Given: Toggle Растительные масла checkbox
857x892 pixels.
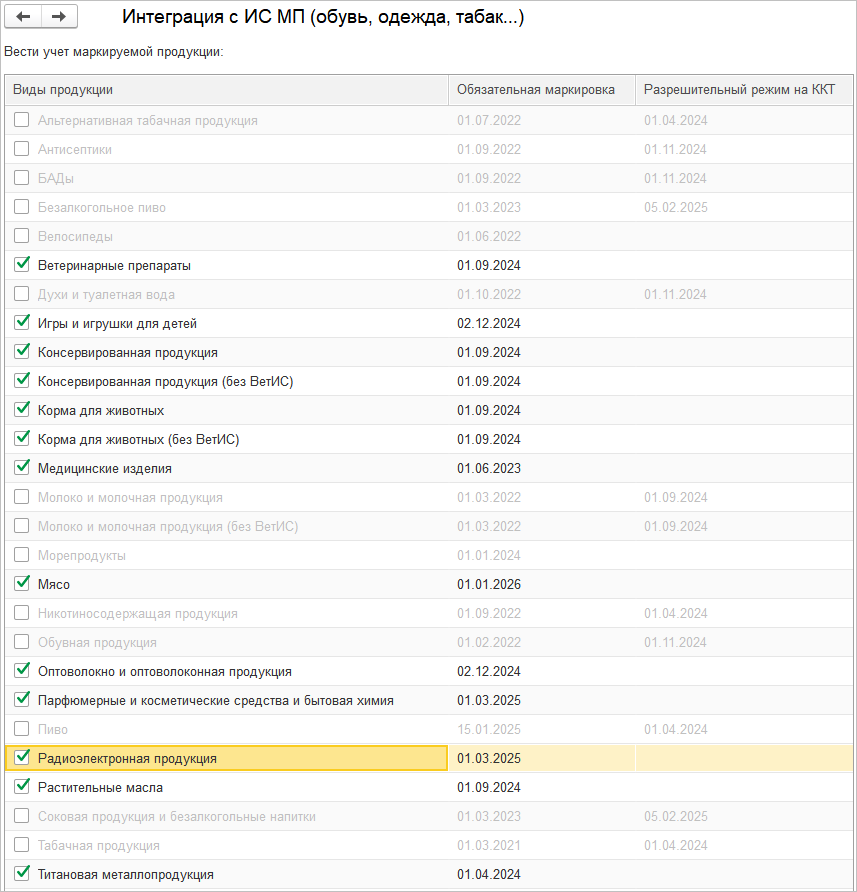Looking at the screenshot, I should point(22,787).
